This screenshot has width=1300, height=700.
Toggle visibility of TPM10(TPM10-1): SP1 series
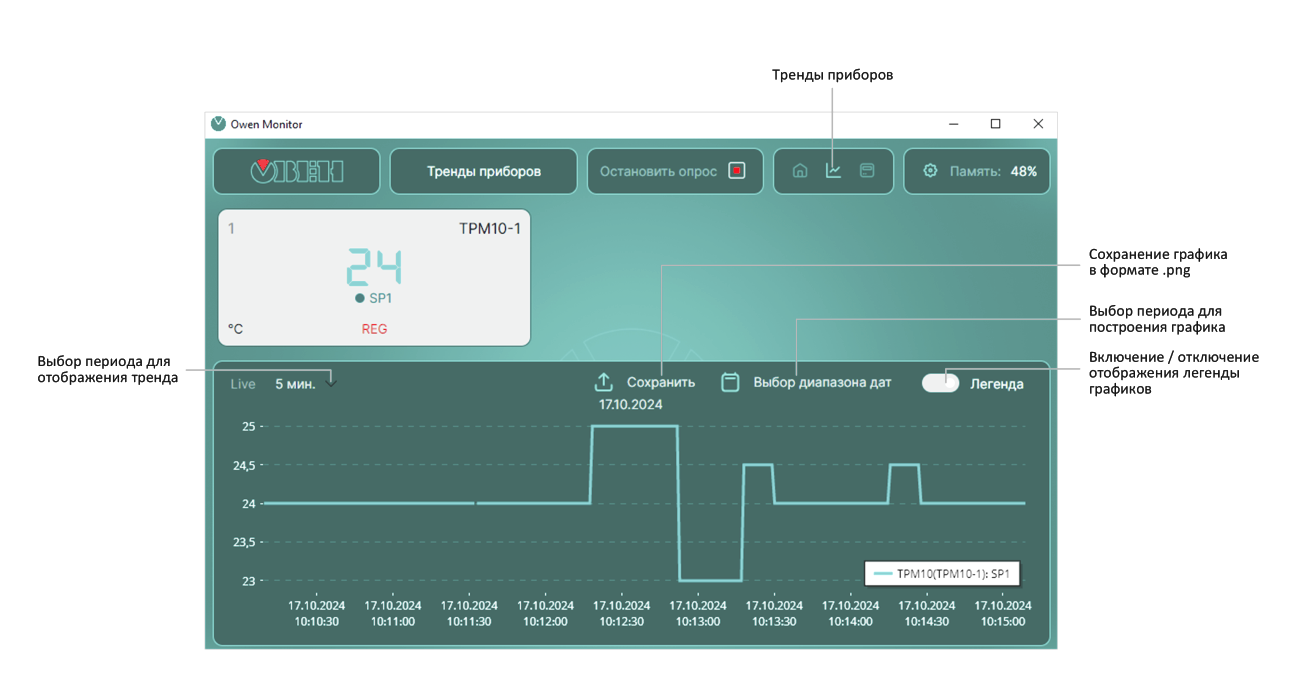(x=940, y=573)
